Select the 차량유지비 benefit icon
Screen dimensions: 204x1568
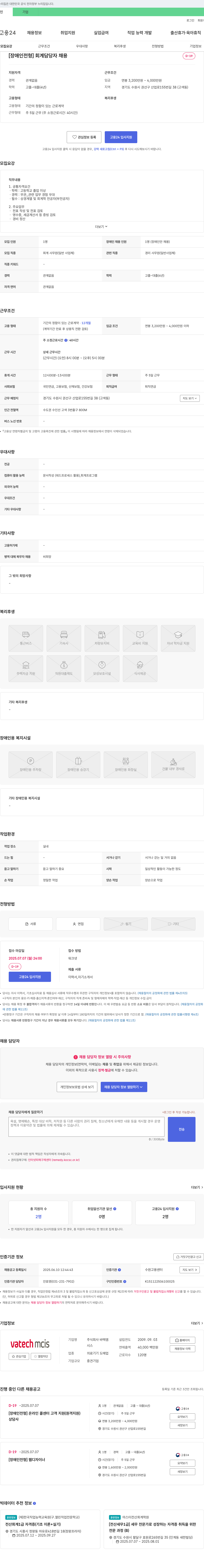pyautogui.click(x=102, y=638)
